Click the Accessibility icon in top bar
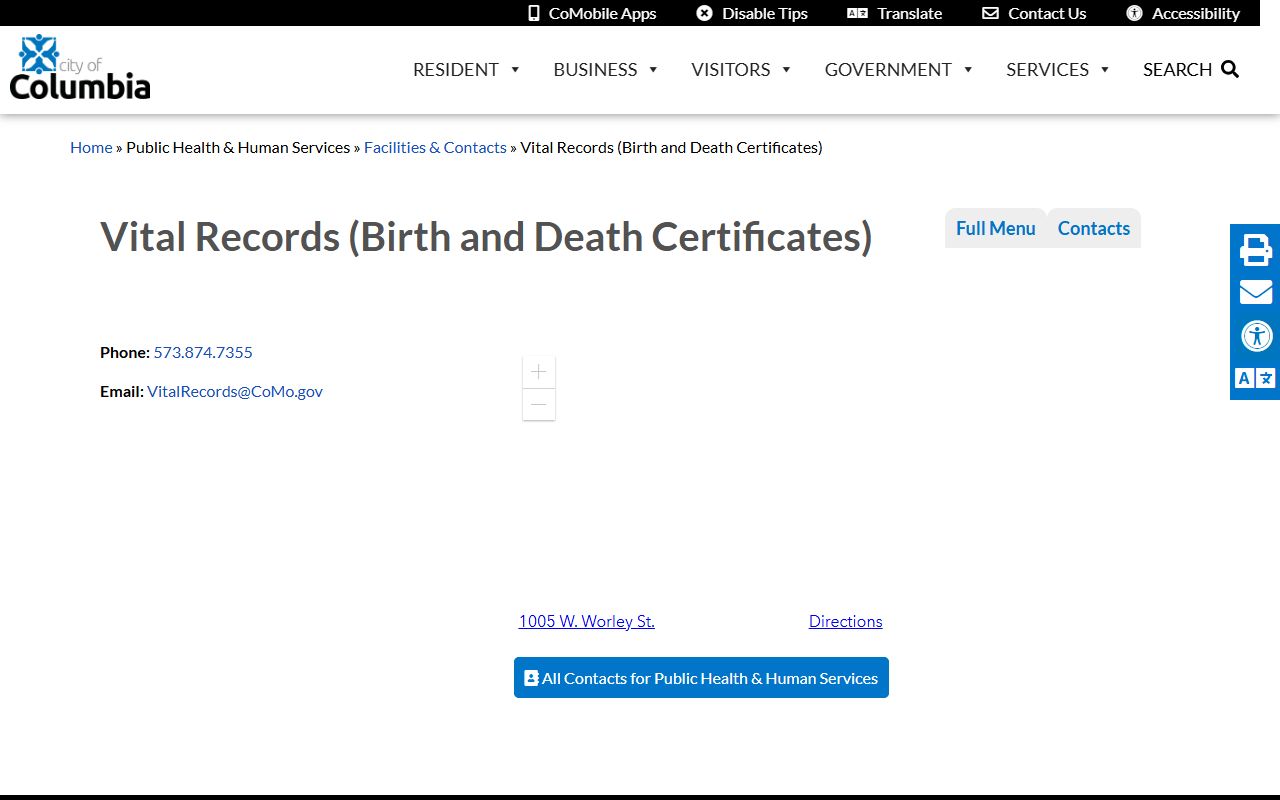The height and width of the screenshot is (800, 1280). click(1134, 13)
